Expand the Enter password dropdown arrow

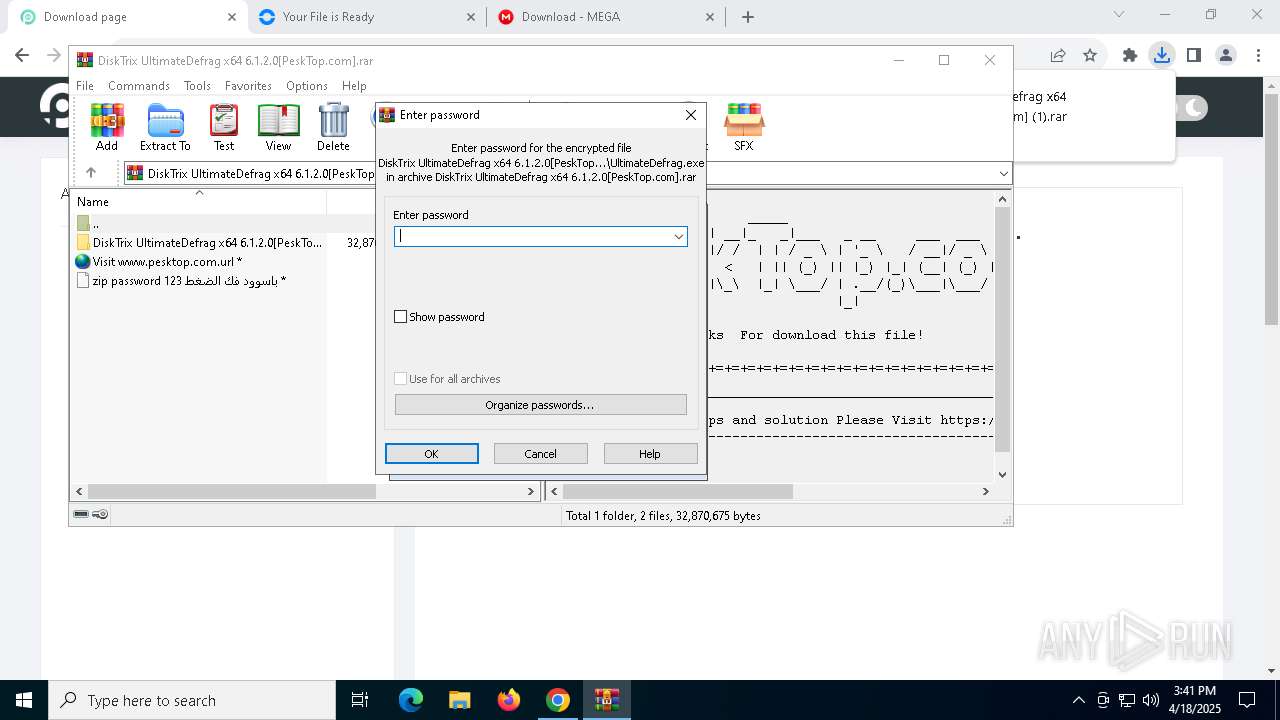point(679,237)
